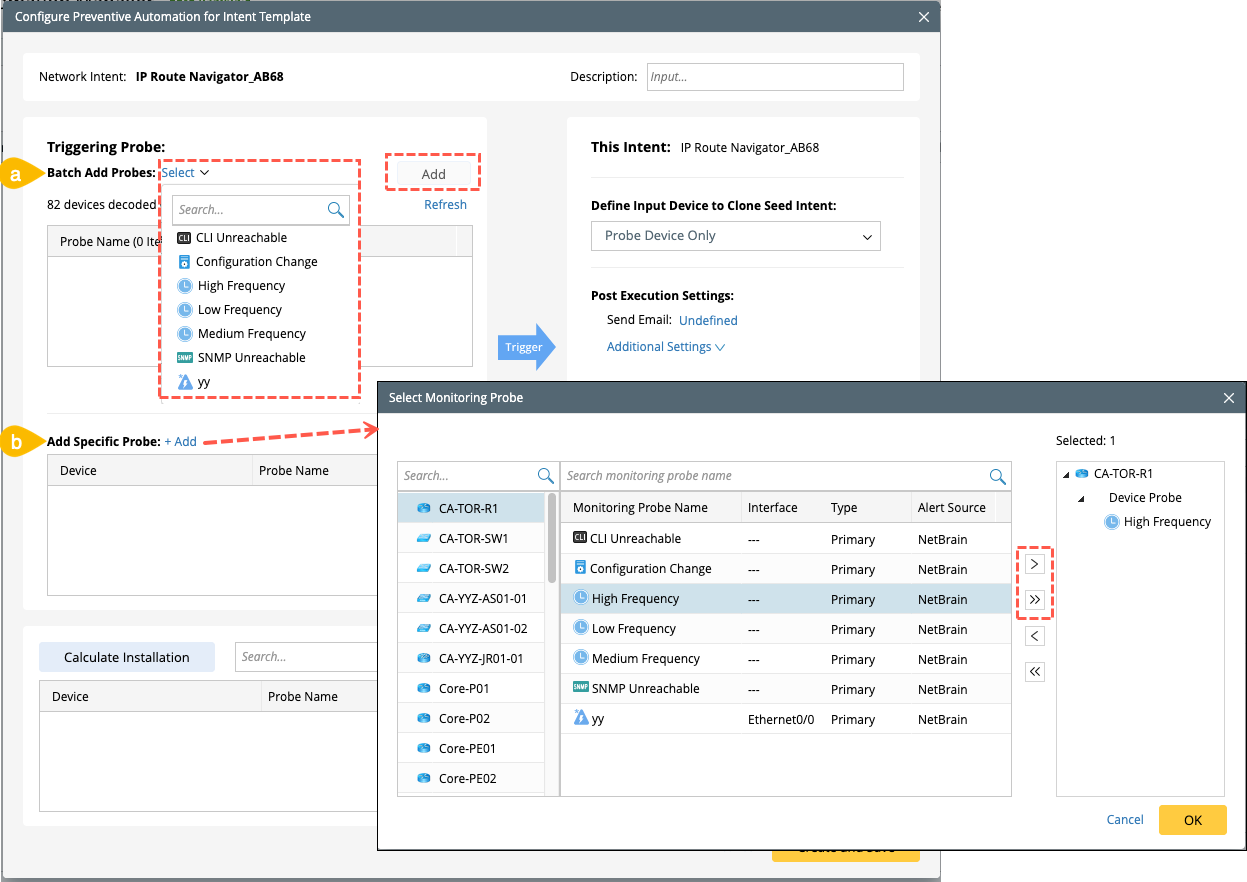Click the device list search field
Screen dimensions: 1247x882
(476, 476)
